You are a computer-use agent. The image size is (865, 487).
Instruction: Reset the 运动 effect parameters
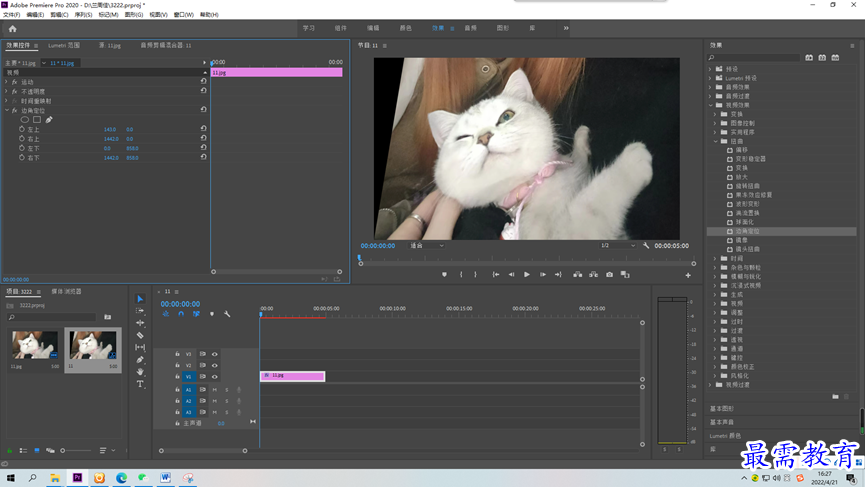click(204, 81)
